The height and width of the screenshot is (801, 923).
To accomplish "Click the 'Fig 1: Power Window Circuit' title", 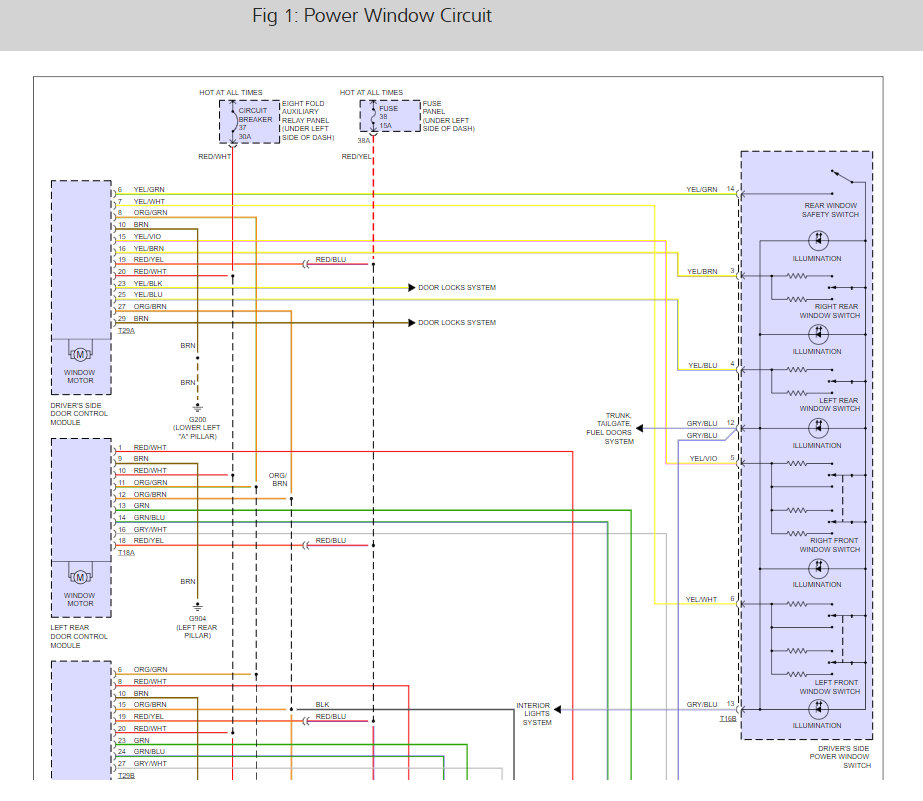I will pos(371,16).
